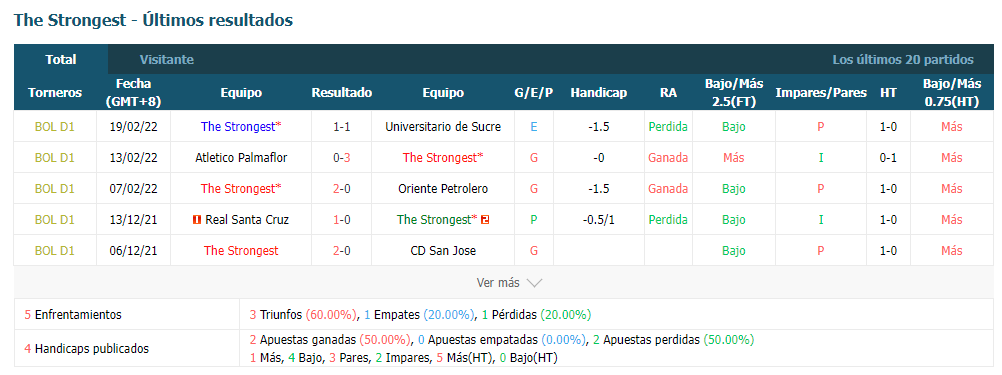Image resolution: width=1002 pixels, height=375 pixels.
Task: Switch to the Visitante tab
Action: pos(167,59)
